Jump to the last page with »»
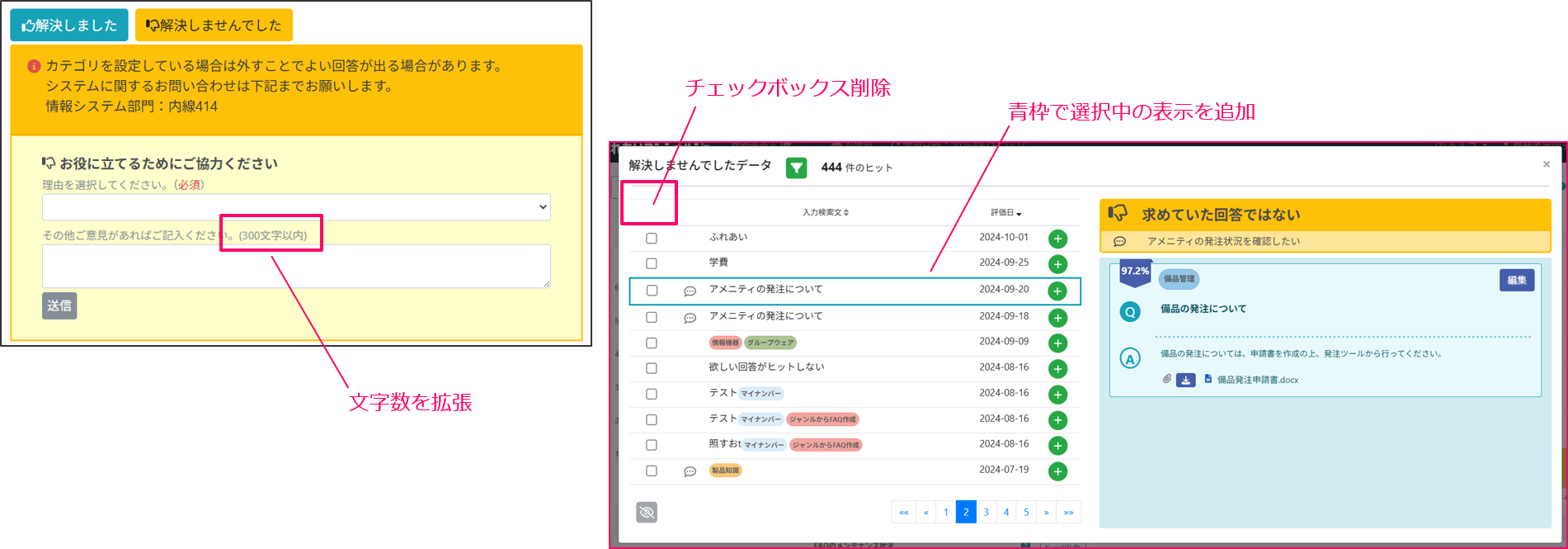The image size is (1568, 549). click(1068, 512)
